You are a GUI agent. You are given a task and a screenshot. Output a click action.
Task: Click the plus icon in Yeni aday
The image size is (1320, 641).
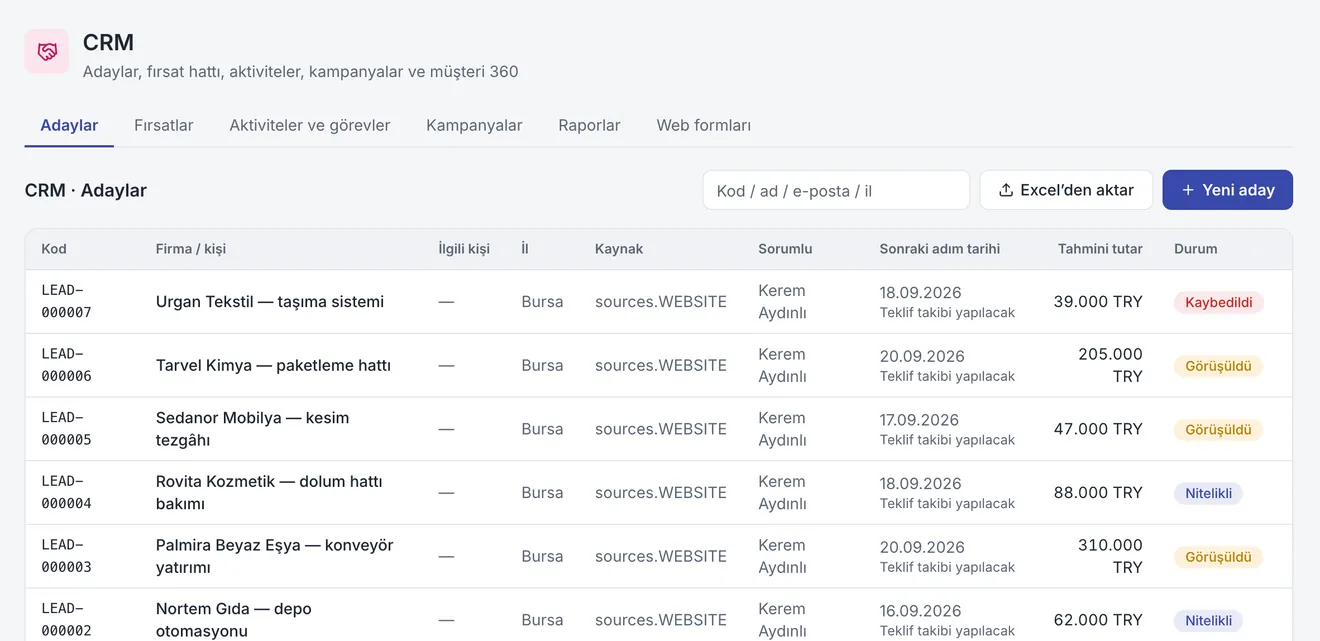click(1188, 190)
